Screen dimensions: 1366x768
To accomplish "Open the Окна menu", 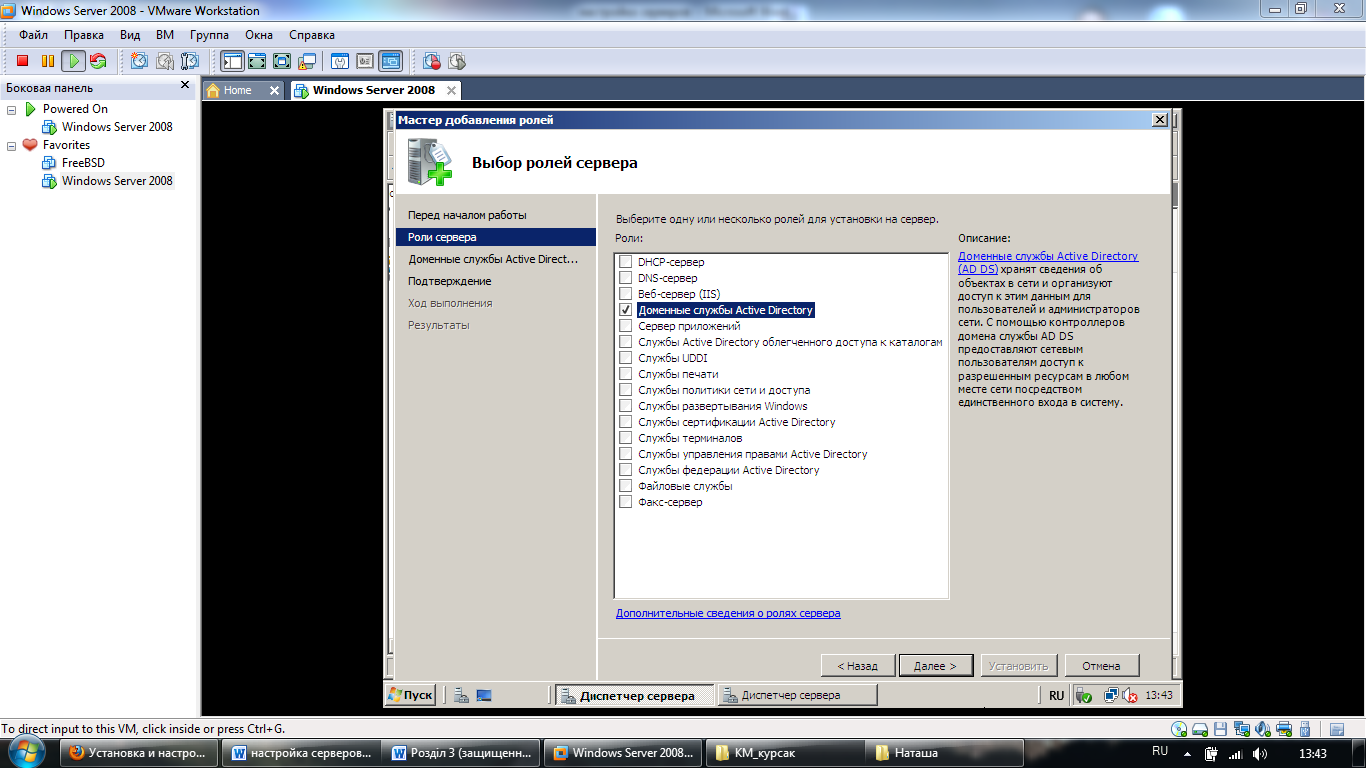I will coord(260,35).
